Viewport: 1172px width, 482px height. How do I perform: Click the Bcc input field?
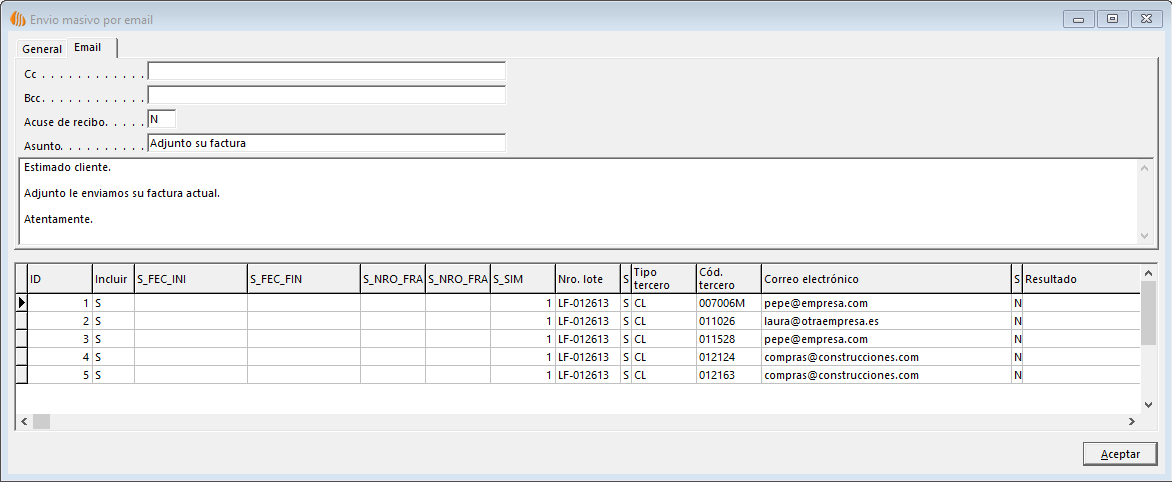point(326,95)
